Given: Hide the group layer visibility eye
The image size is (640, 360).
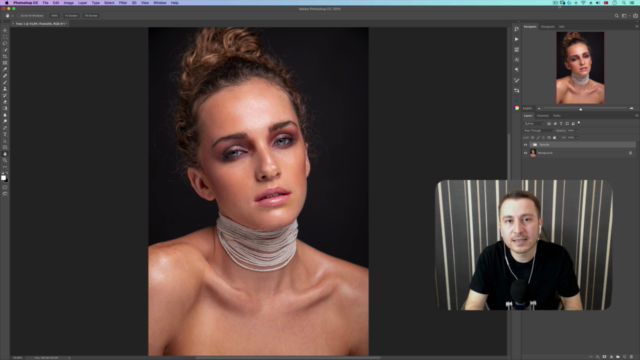Looking at the screenshot, I should 526,144.
